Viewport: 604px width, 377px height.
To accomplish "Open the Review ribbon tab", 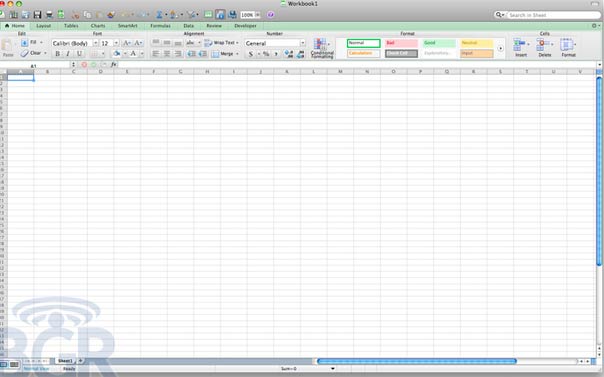I will pos(214,26).
